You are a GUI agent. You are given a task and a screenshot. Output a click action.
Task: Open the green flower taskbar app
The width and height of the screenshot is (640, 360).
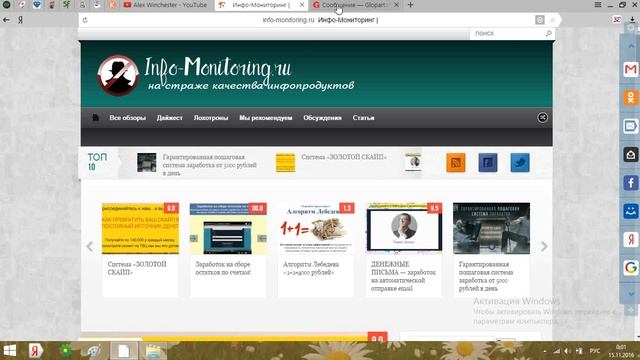click(65, 351)
